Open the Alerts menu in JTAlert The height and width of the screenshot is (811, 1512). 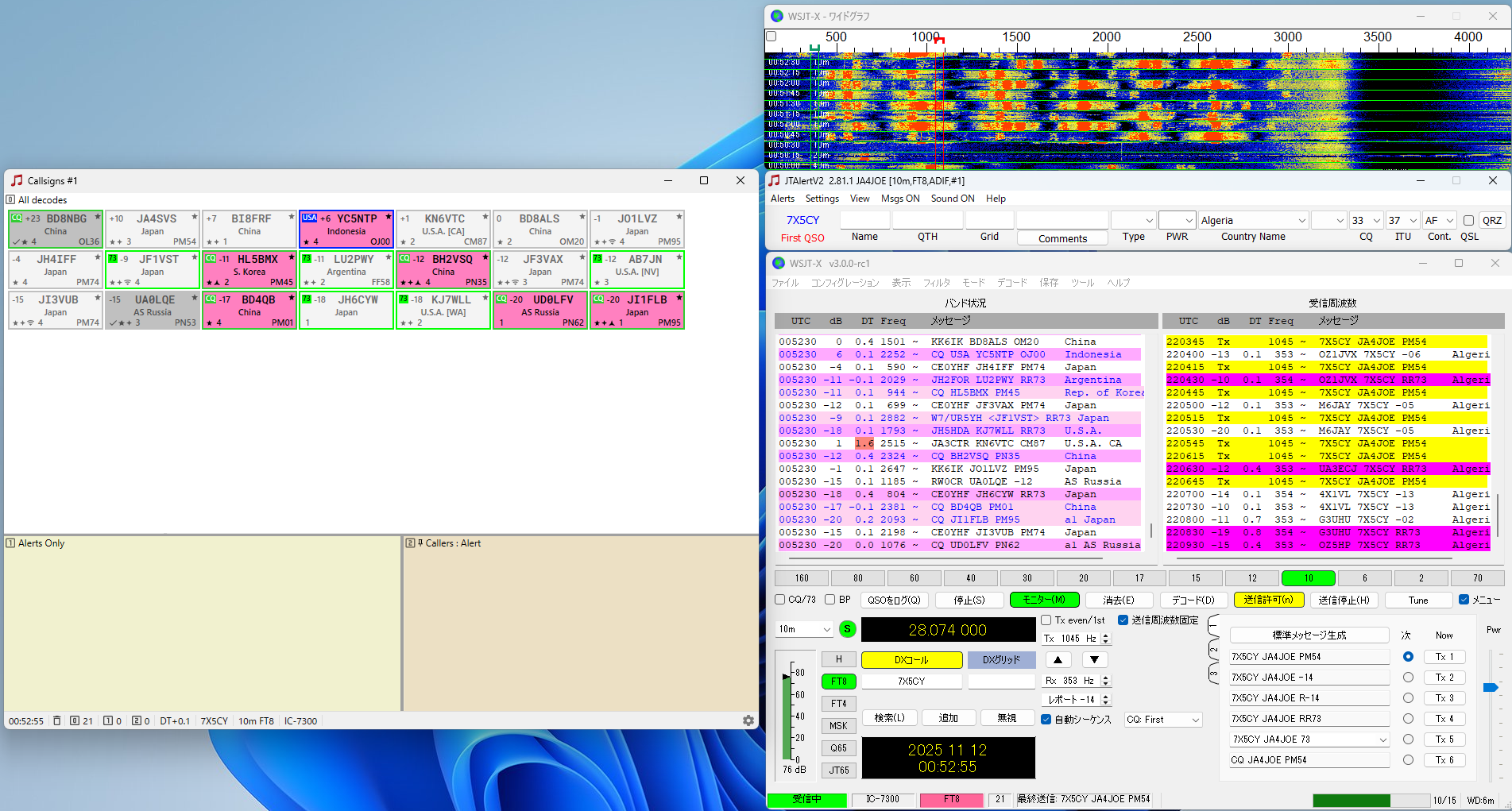782,199
